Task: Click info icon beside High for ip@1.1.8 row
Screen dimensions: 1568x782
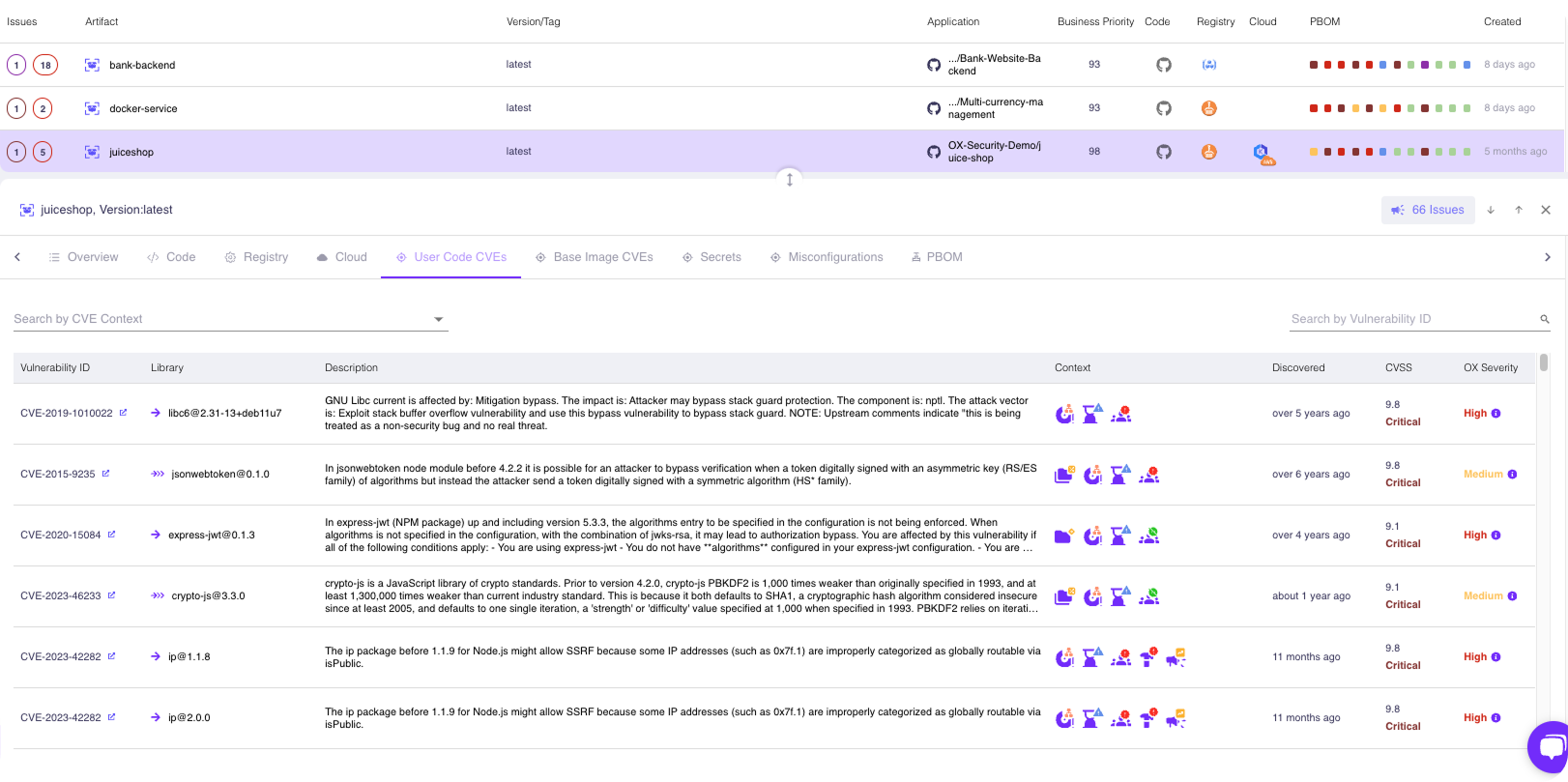Action: click(x=1495, y=657)
